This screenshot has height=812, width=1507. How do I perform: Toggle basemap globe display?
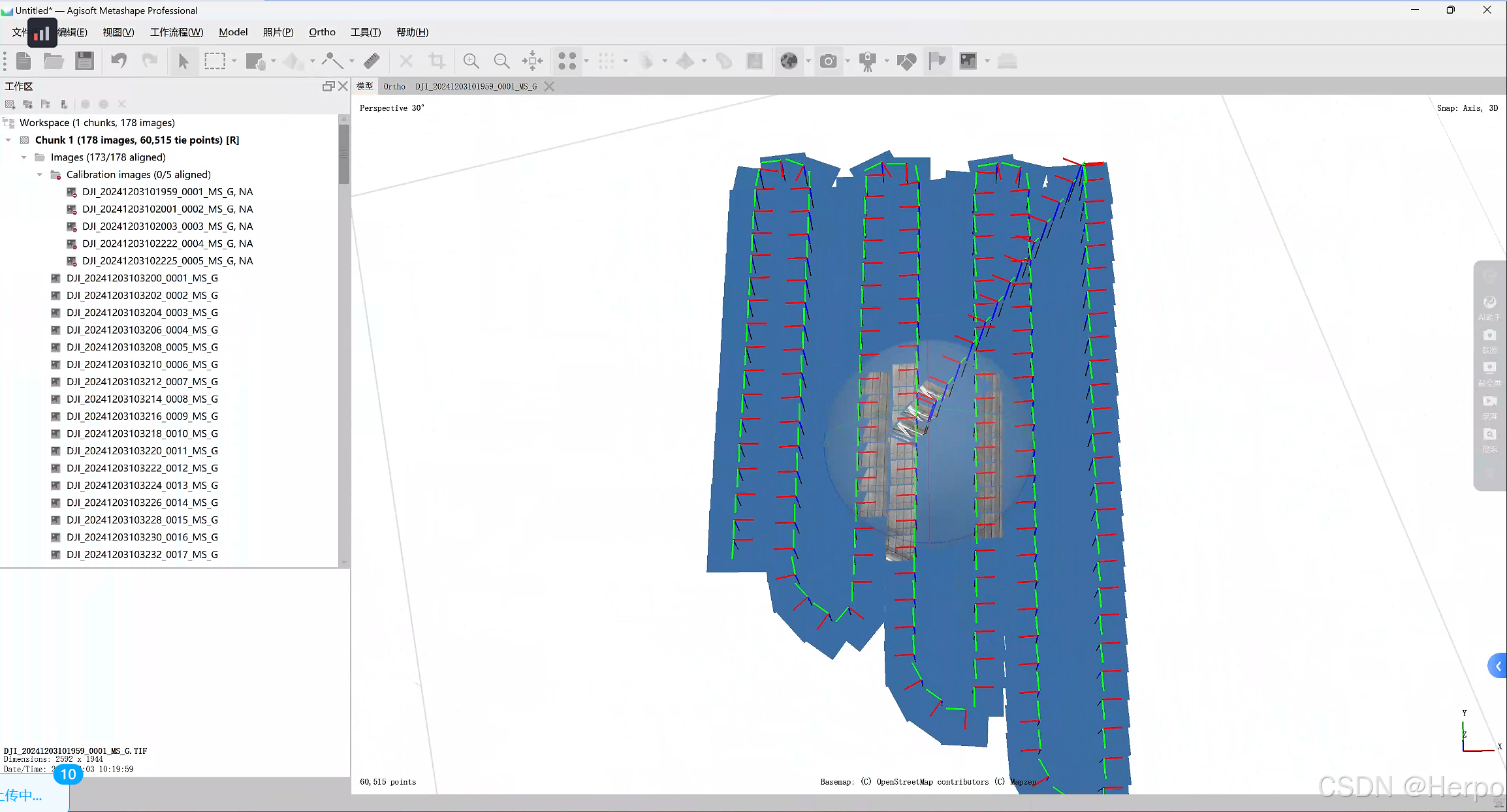(789, 61)
